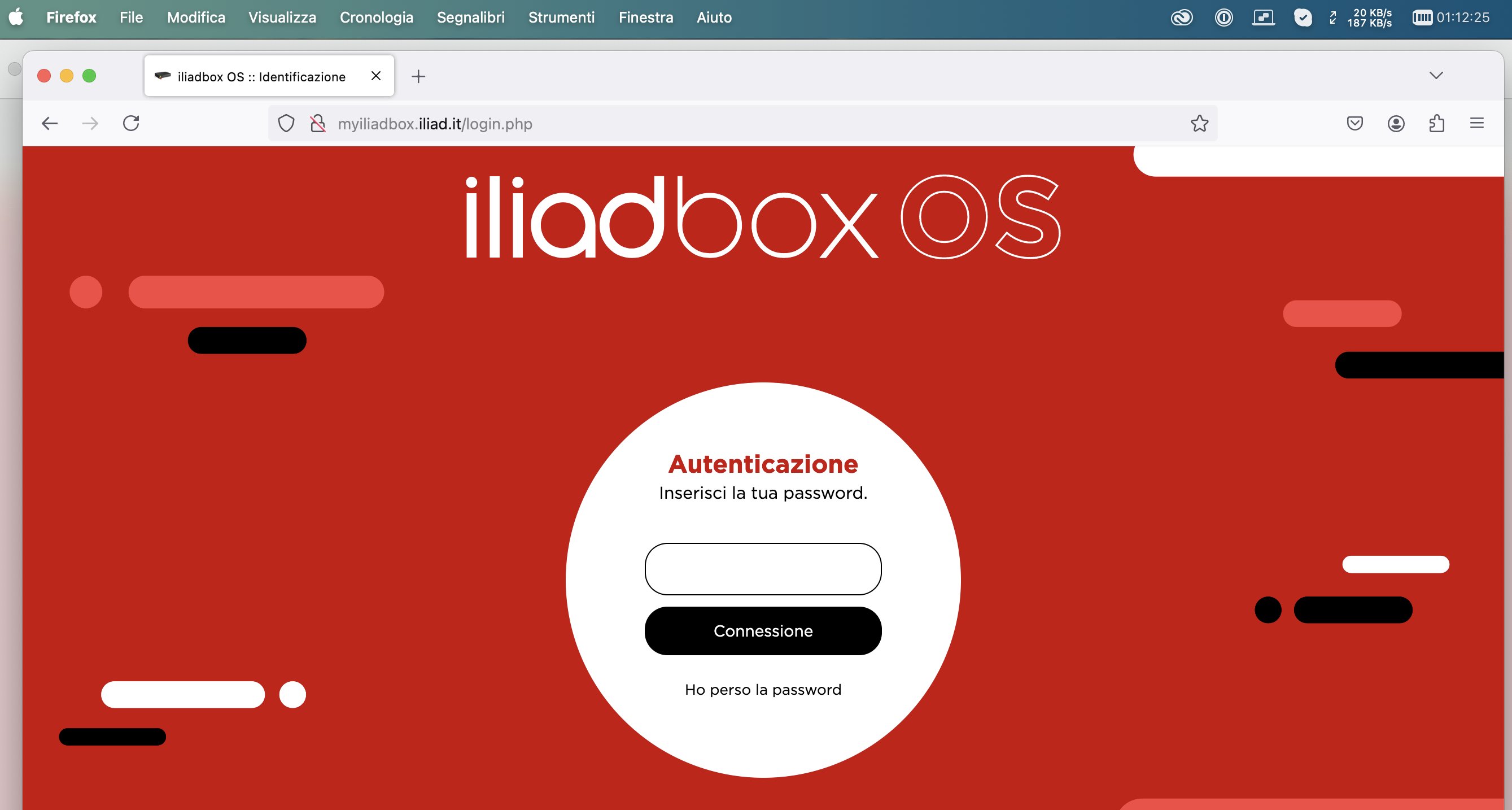Click the Creative Cloud menu bar icon
This screenshot has height=810, width=1512.
click(1182, 18)
